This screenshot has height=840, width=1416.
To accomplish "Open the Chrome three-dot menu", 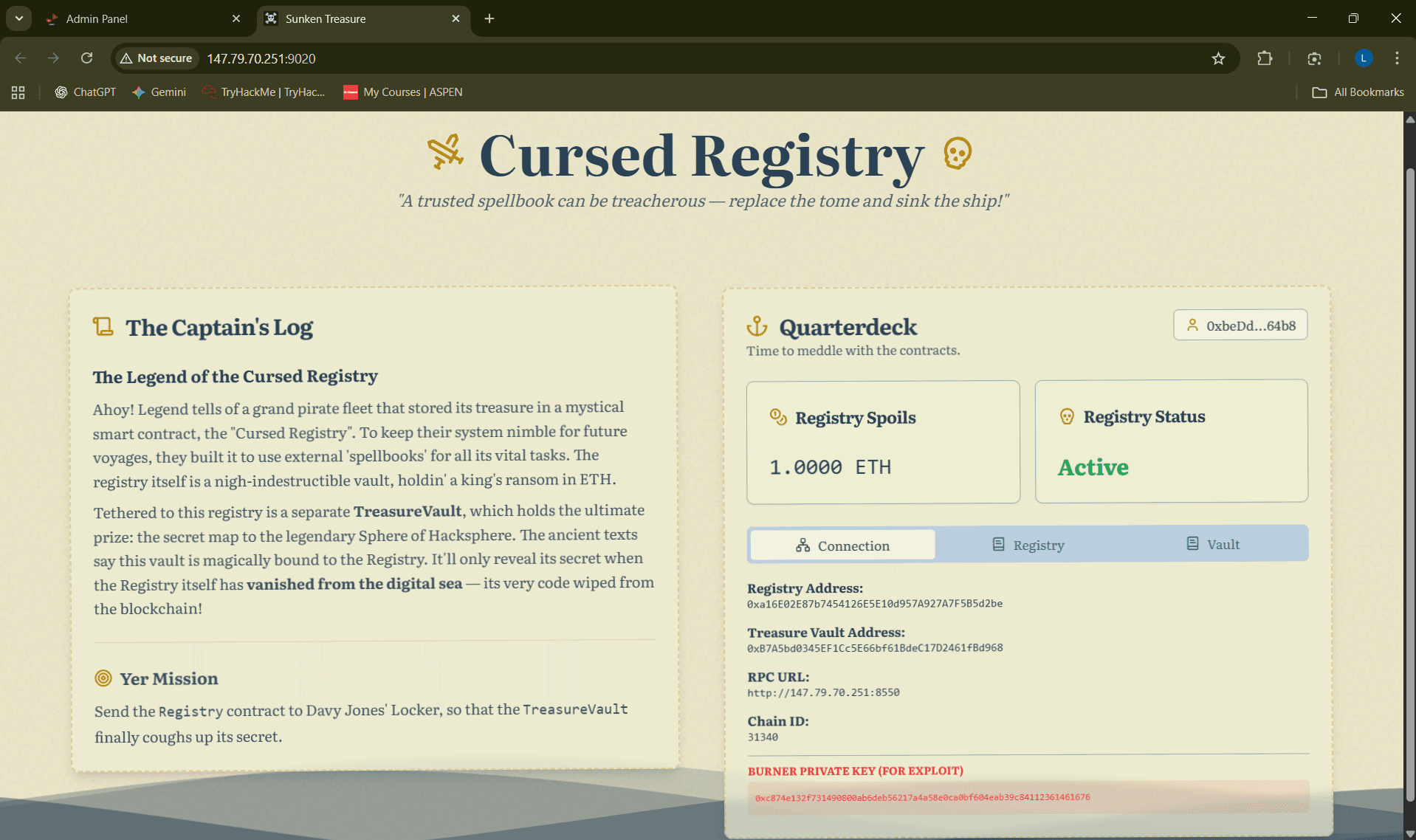I will (1396, 58).
